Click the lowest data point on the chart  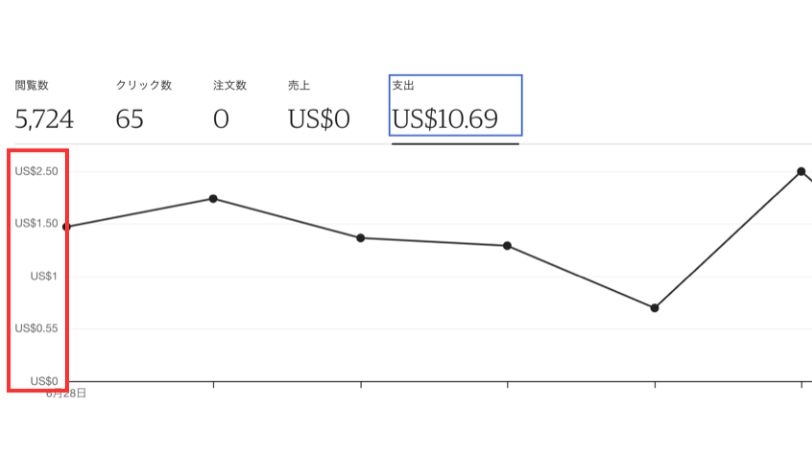(x=655, y=308)
